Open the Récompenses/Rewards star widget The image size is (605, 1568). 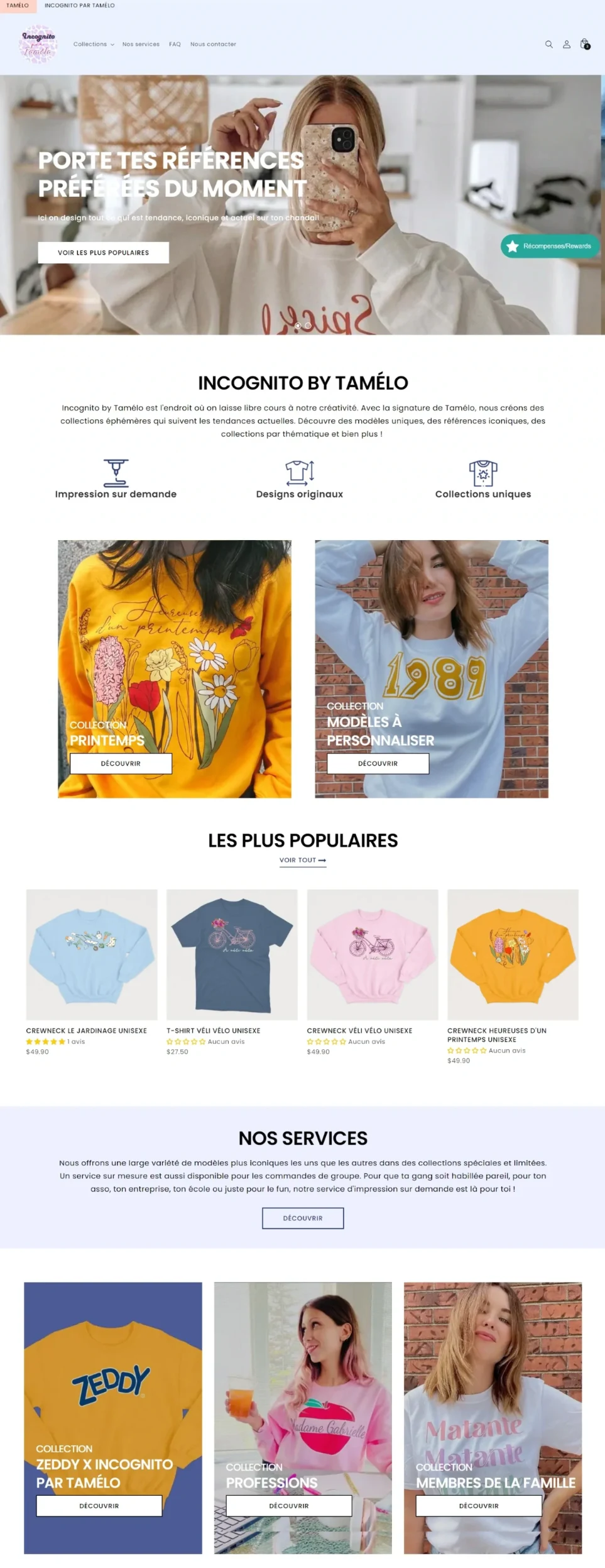click(x=550, y=246)
